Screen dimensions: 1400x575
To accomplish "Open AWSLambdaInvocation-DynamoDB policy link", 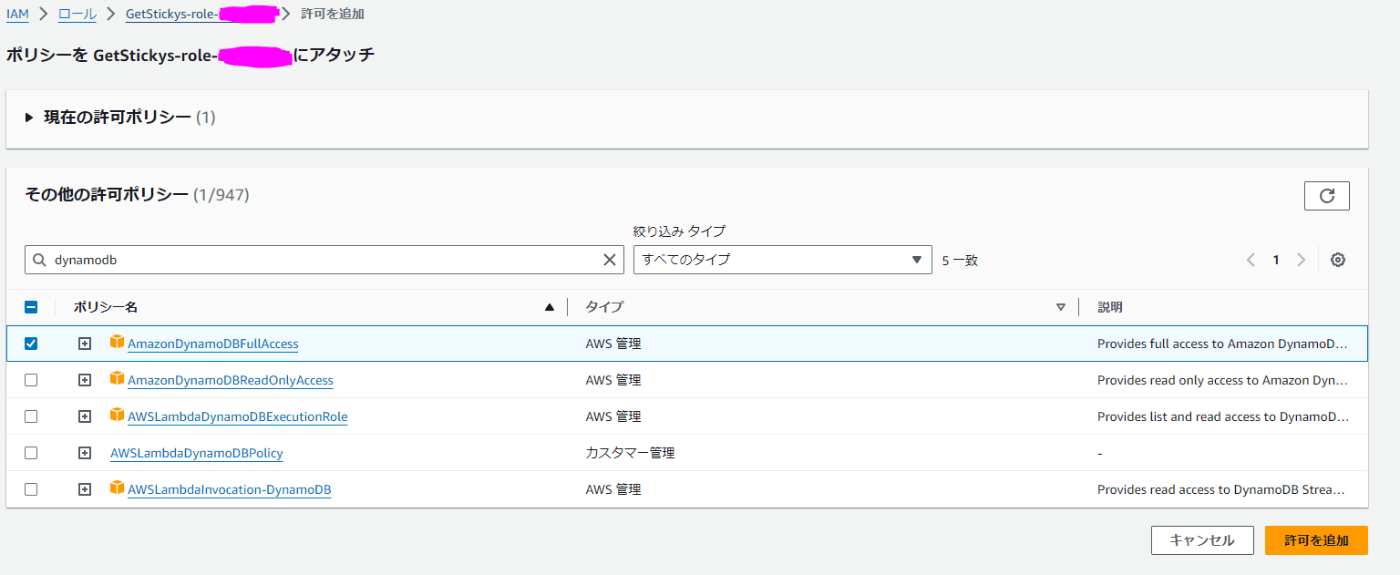I will coord(229,490).
